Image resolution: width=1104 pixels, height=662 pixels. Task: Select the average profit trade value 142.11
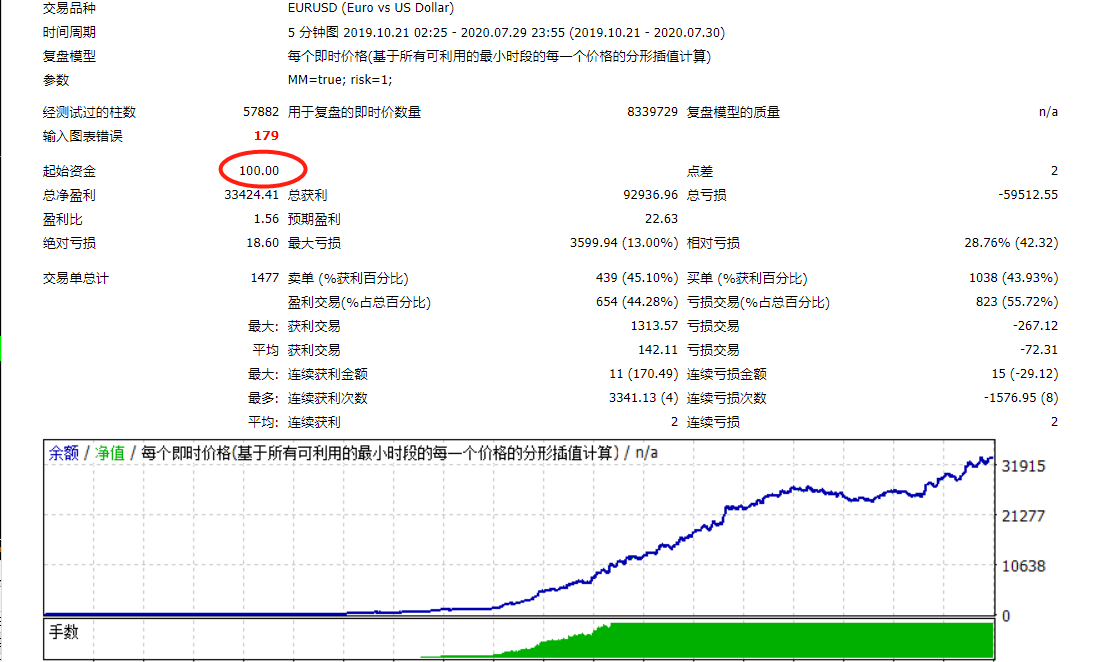click(x=658, y=350)
